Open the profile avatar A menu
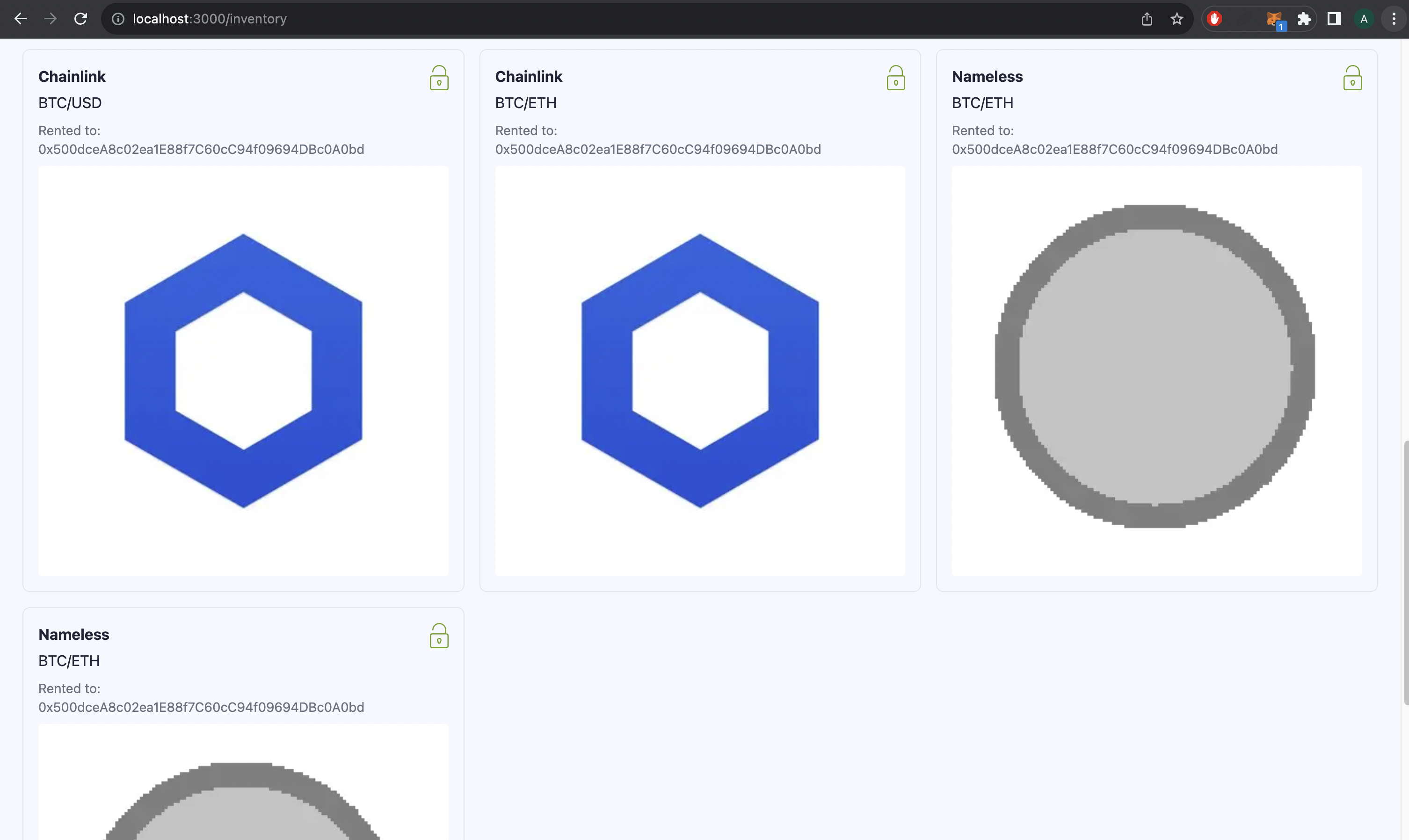The height and width of the screenshot is (840, 1409). click(x=1364, y=19)
